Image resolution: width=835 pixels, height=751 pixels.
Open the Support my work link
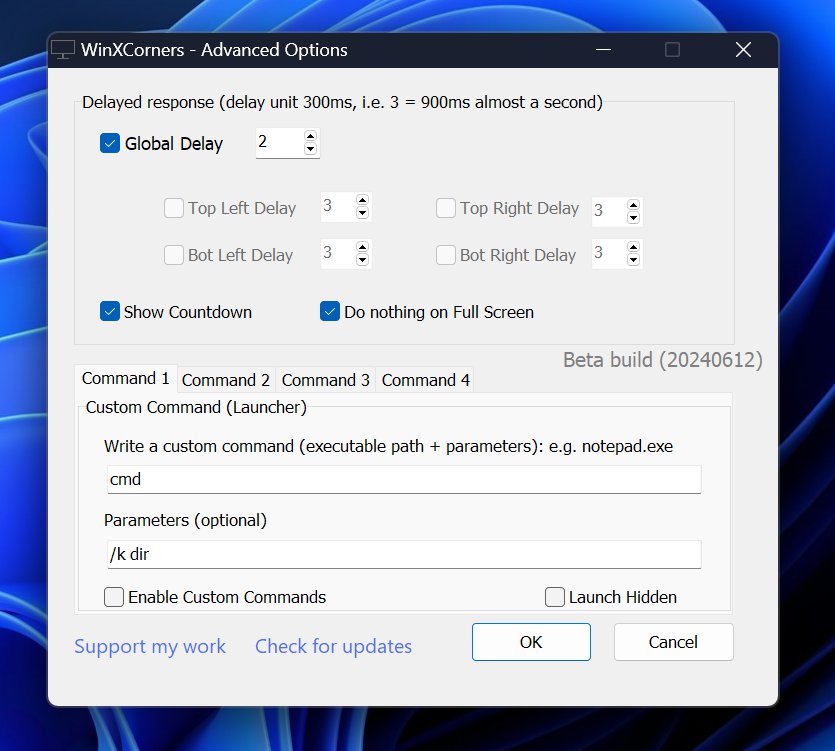[150, 647]
